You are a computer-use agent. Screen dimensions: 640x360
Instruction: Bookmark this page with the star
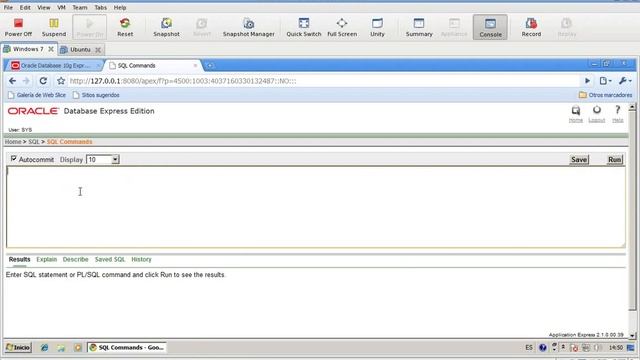tap(61, 81)
